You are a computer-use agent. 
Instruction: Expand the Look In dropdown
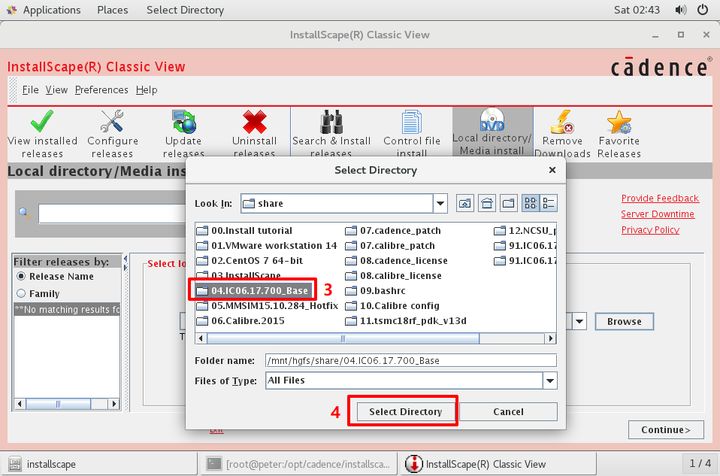pos(440,203)
